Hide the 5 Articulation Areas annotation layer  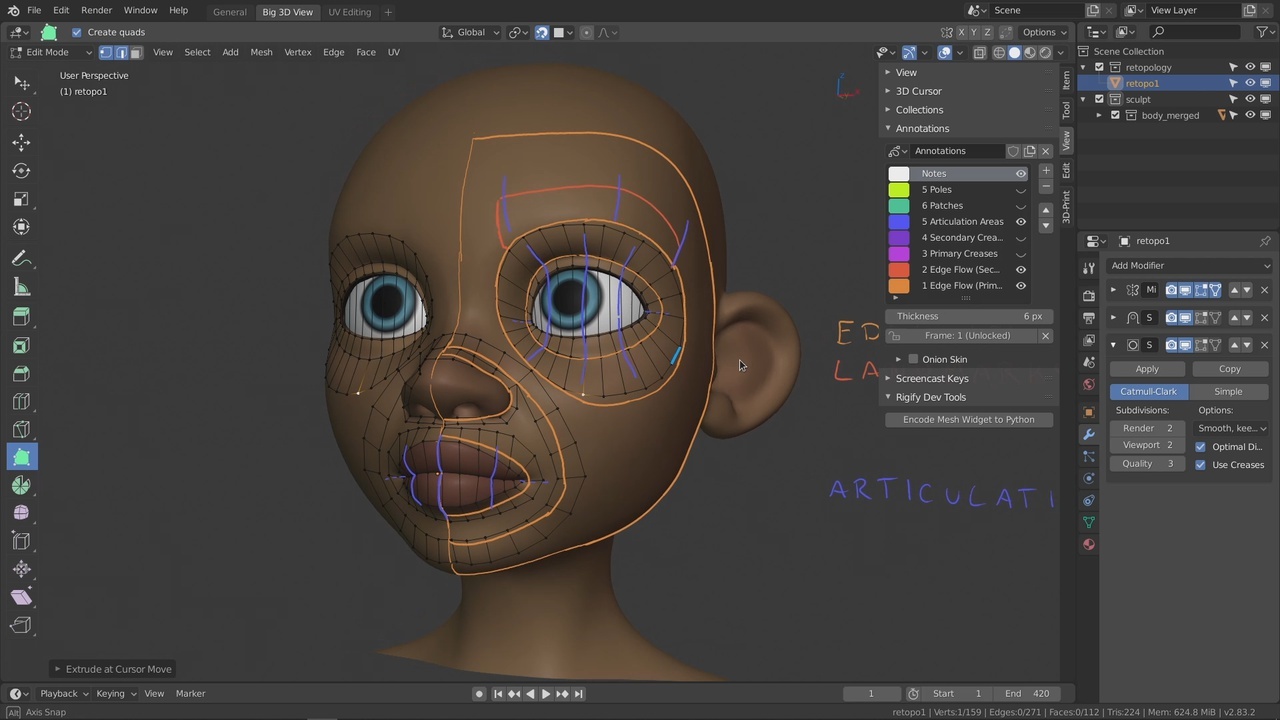[x=1021, y=222]
